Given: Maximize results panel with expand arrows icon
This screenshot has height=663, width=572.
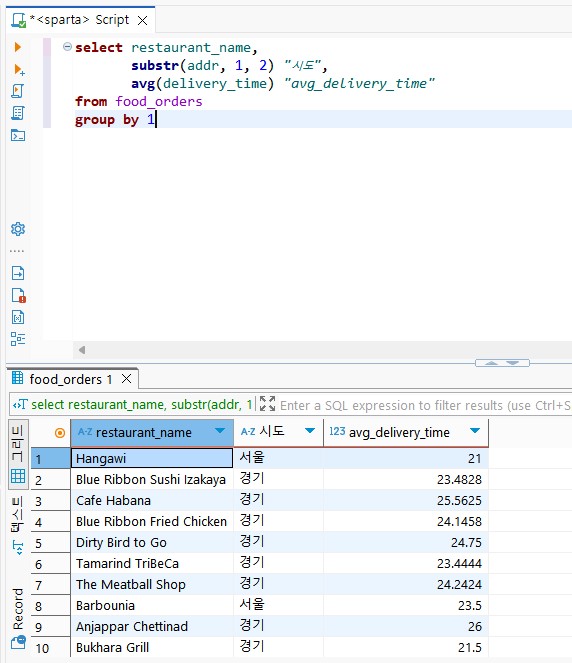Looking at the screenshot, I should click(x=267, y=404).
